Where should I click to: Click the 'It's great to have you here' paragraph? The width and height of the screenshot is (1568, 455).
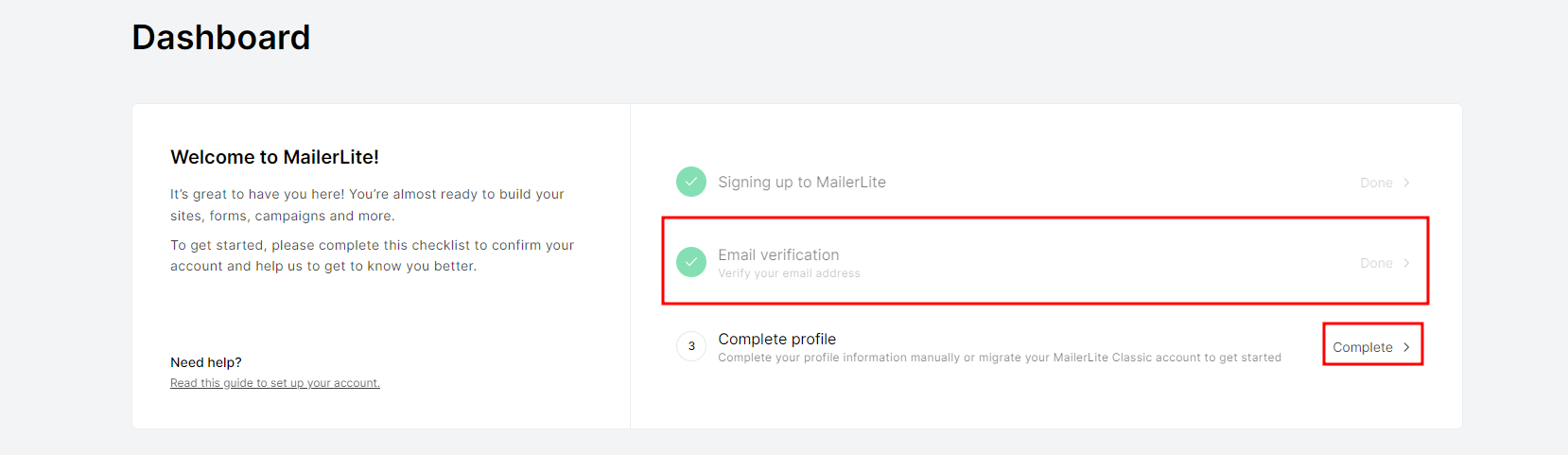click(x=367, y=204)
